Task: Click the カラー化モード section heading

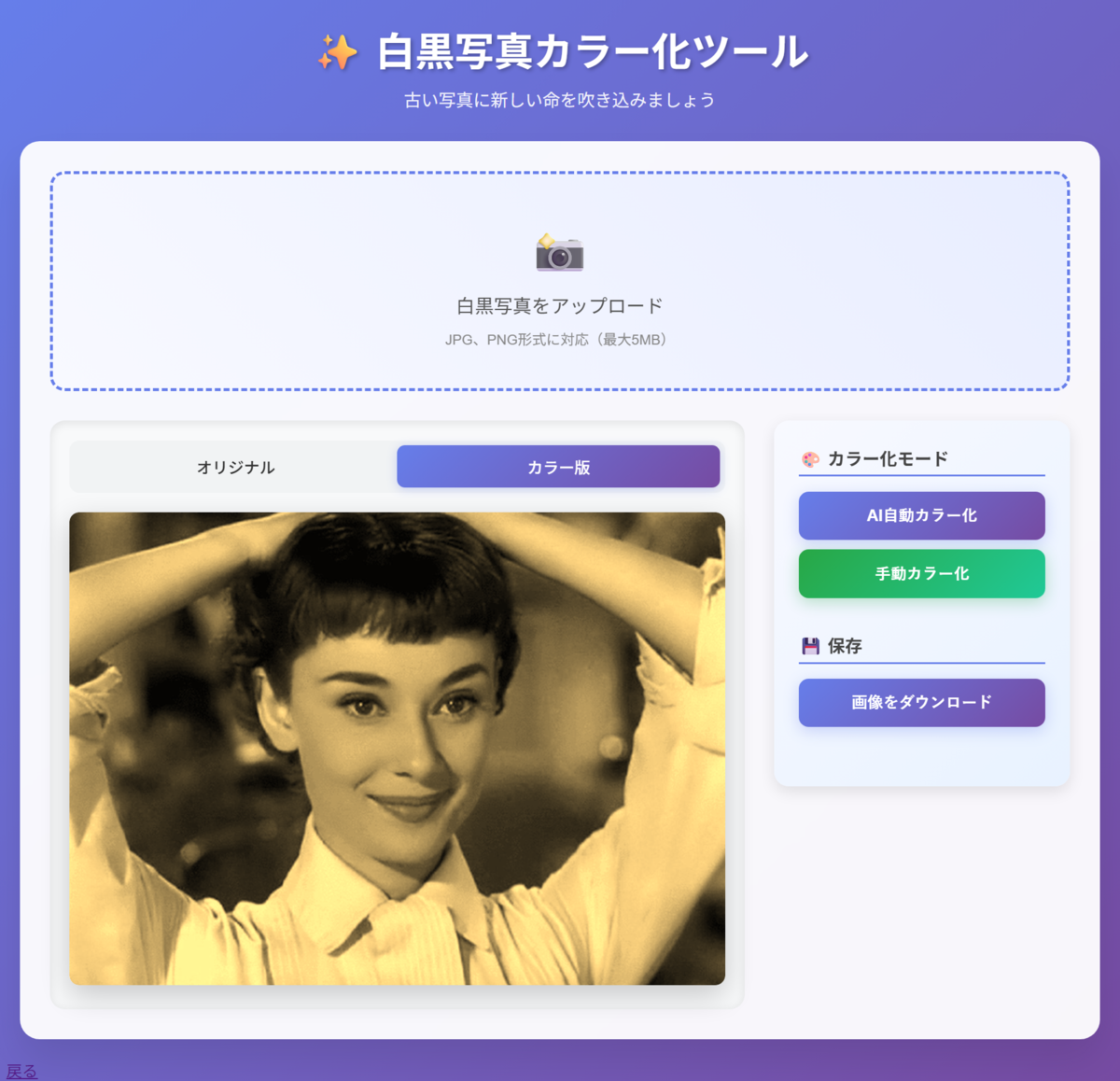Action: 888,458
